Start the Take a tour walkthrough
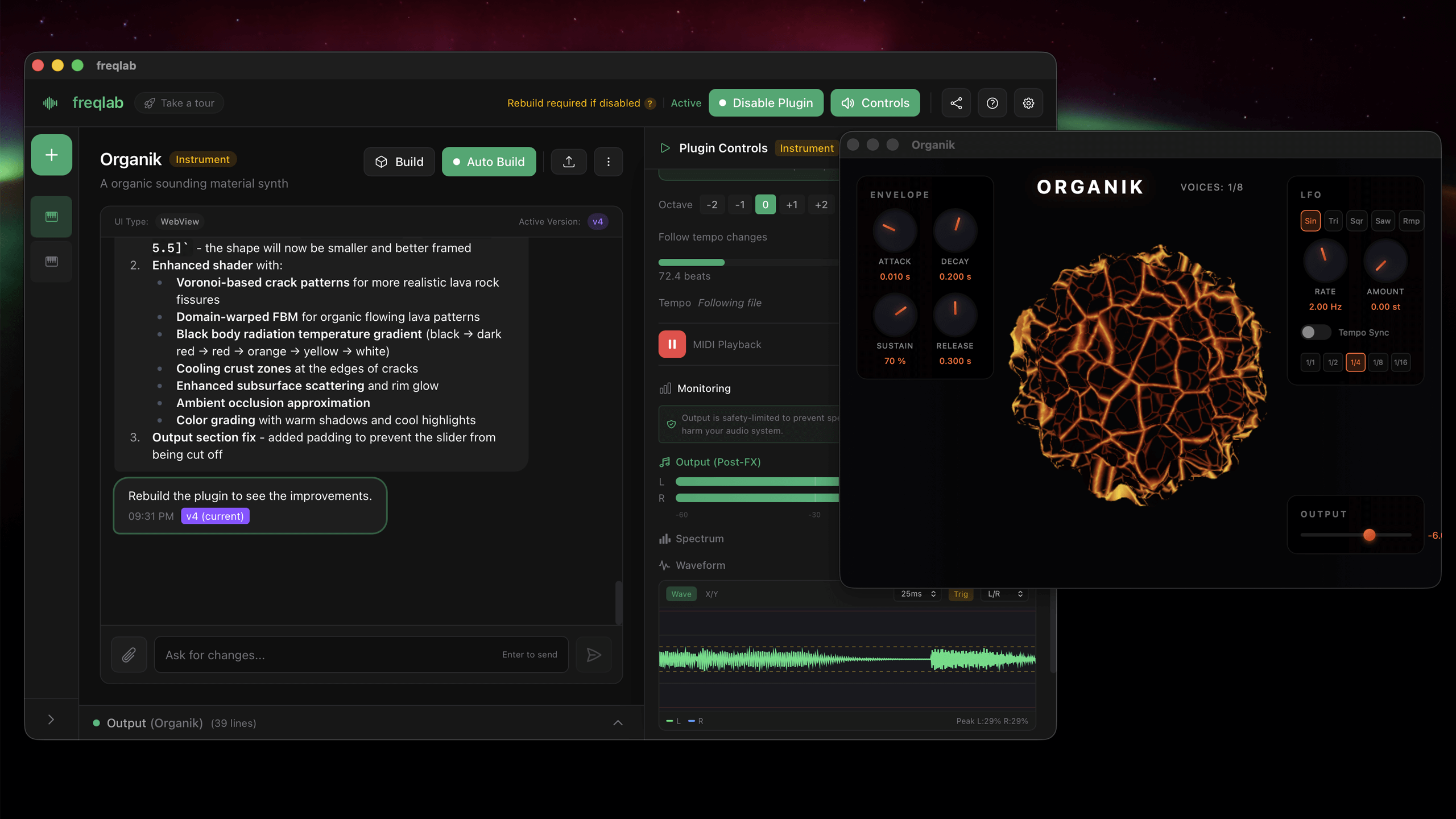Screen dimensions: 1456x819 179,103
